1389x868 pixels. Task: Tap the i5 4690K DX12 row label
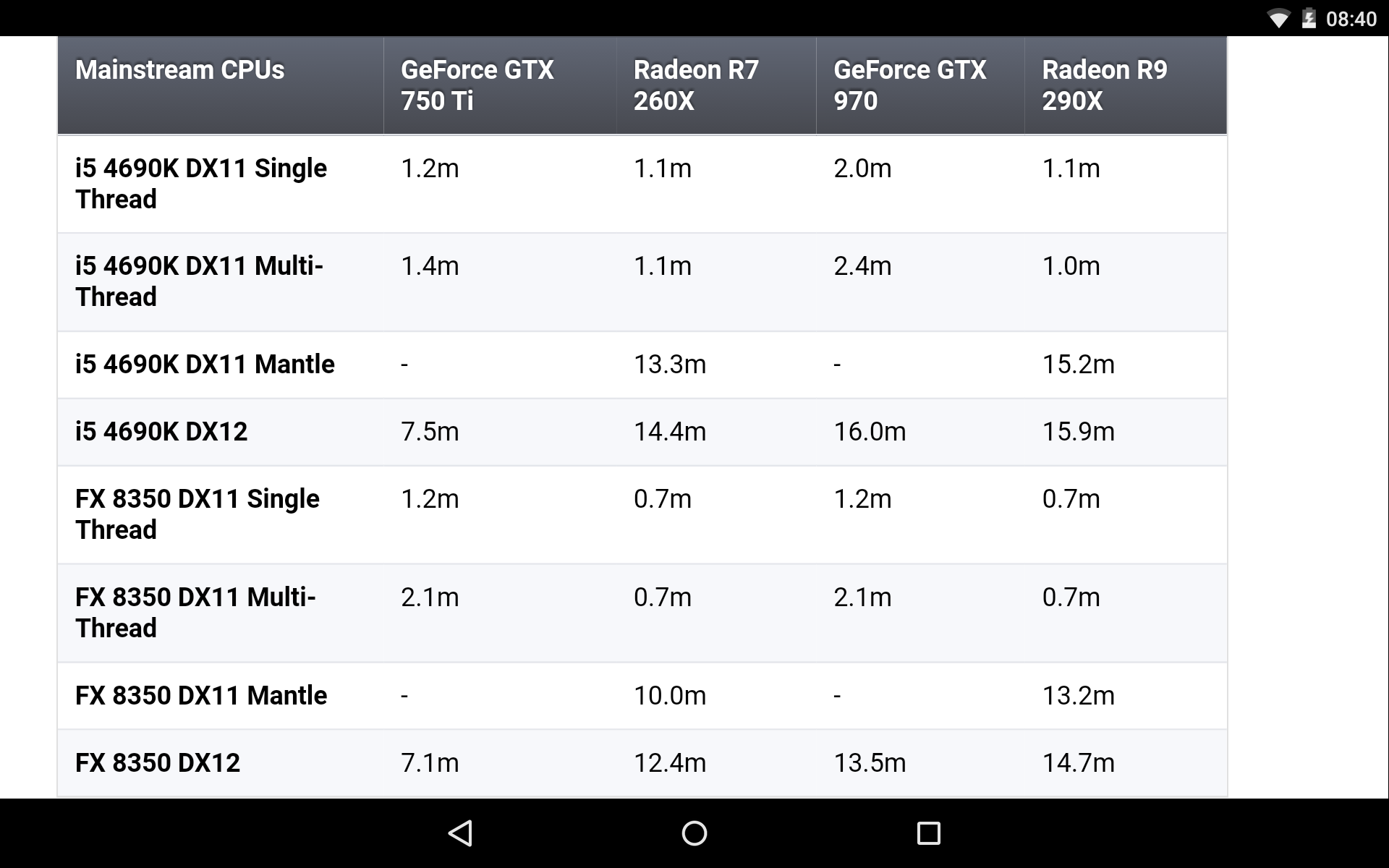tap(161, 431)
